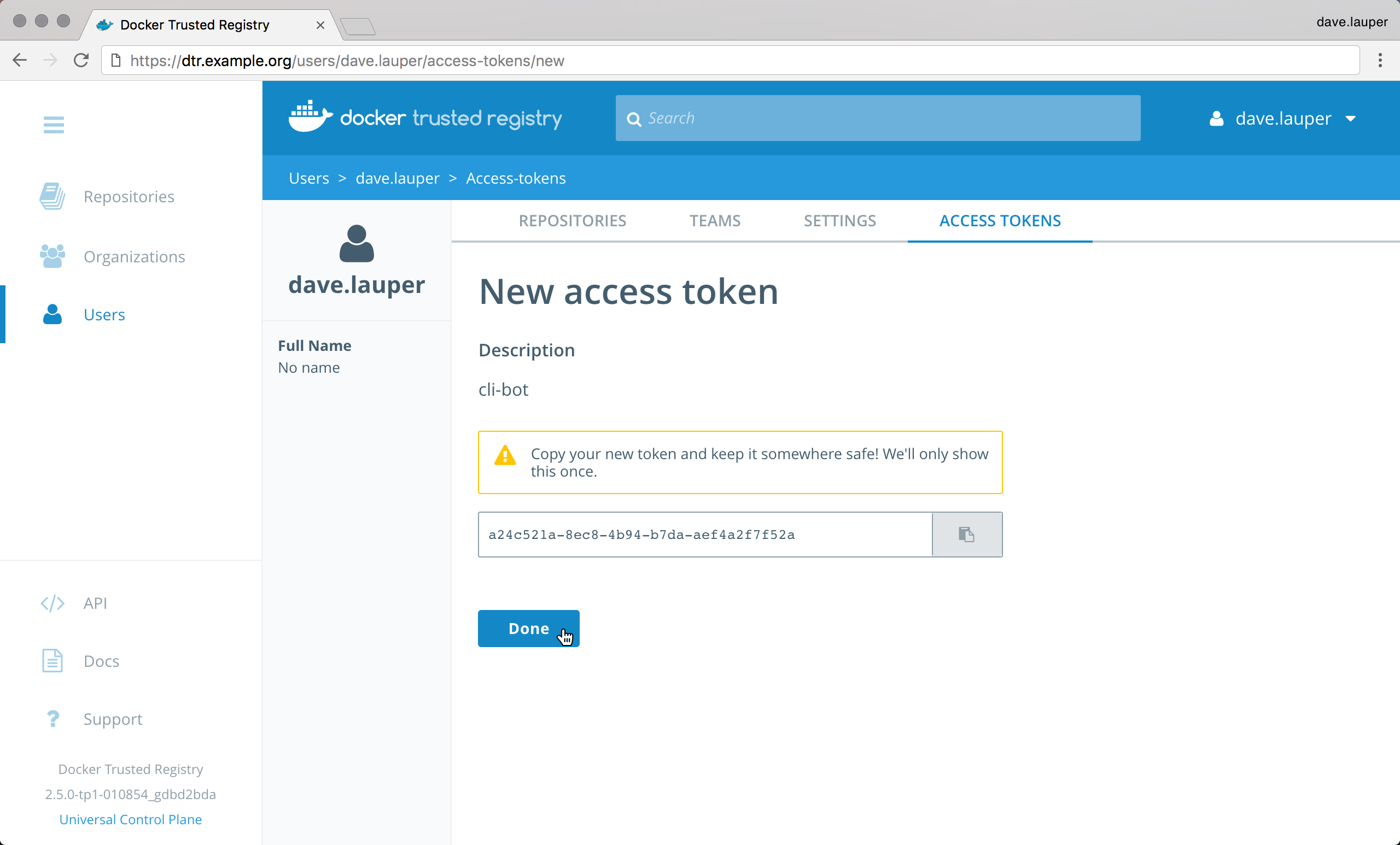Open Repositories from the sidebar icon
This screenshot has width=1400, height=845.
click(x=52, y=196)
